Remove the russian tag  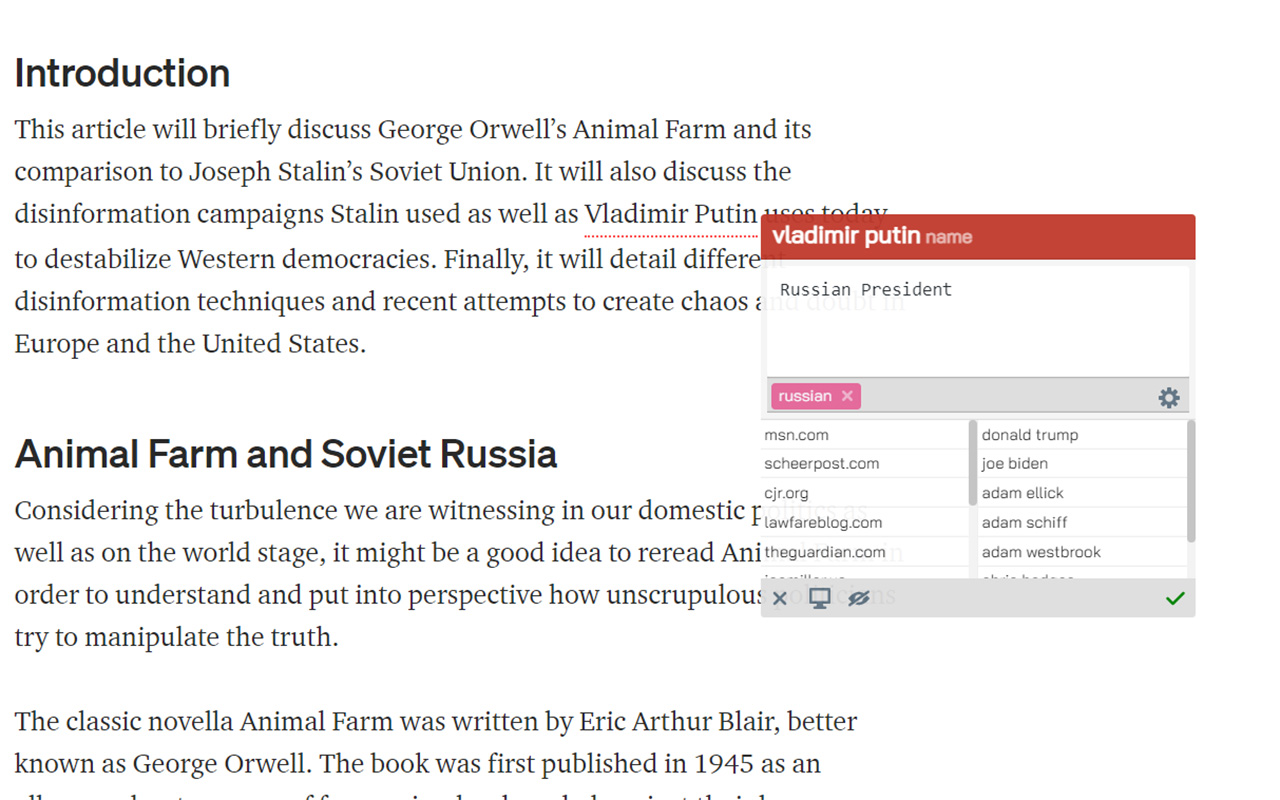[847, 396]
